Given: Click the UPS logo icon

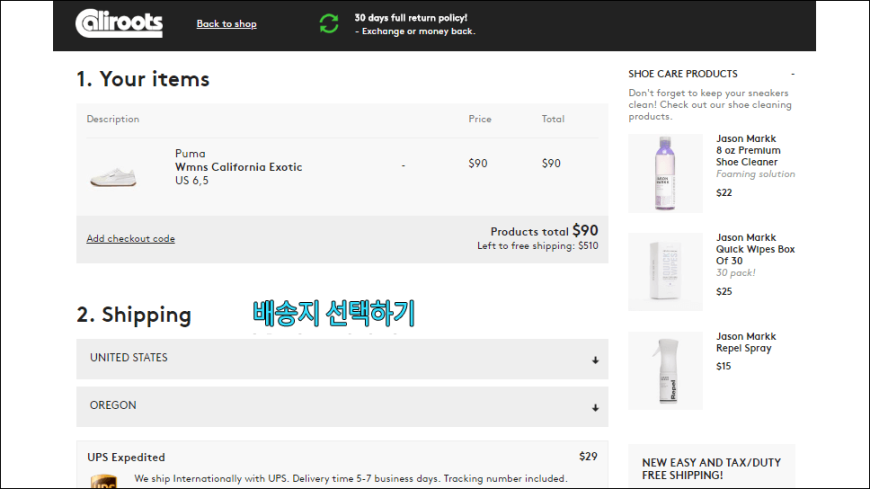Looking at the screenshot, I should coord(104,481).
